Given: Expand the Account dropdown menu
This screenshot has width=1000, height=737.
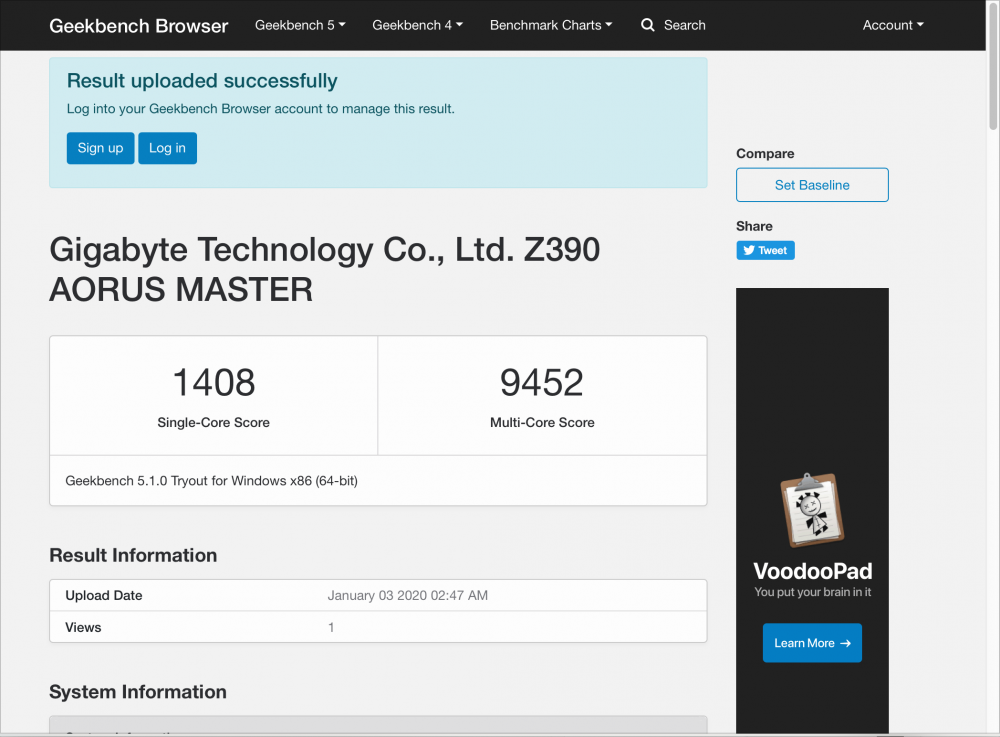Looking at the screenshot, I should (x=893, y=25).
